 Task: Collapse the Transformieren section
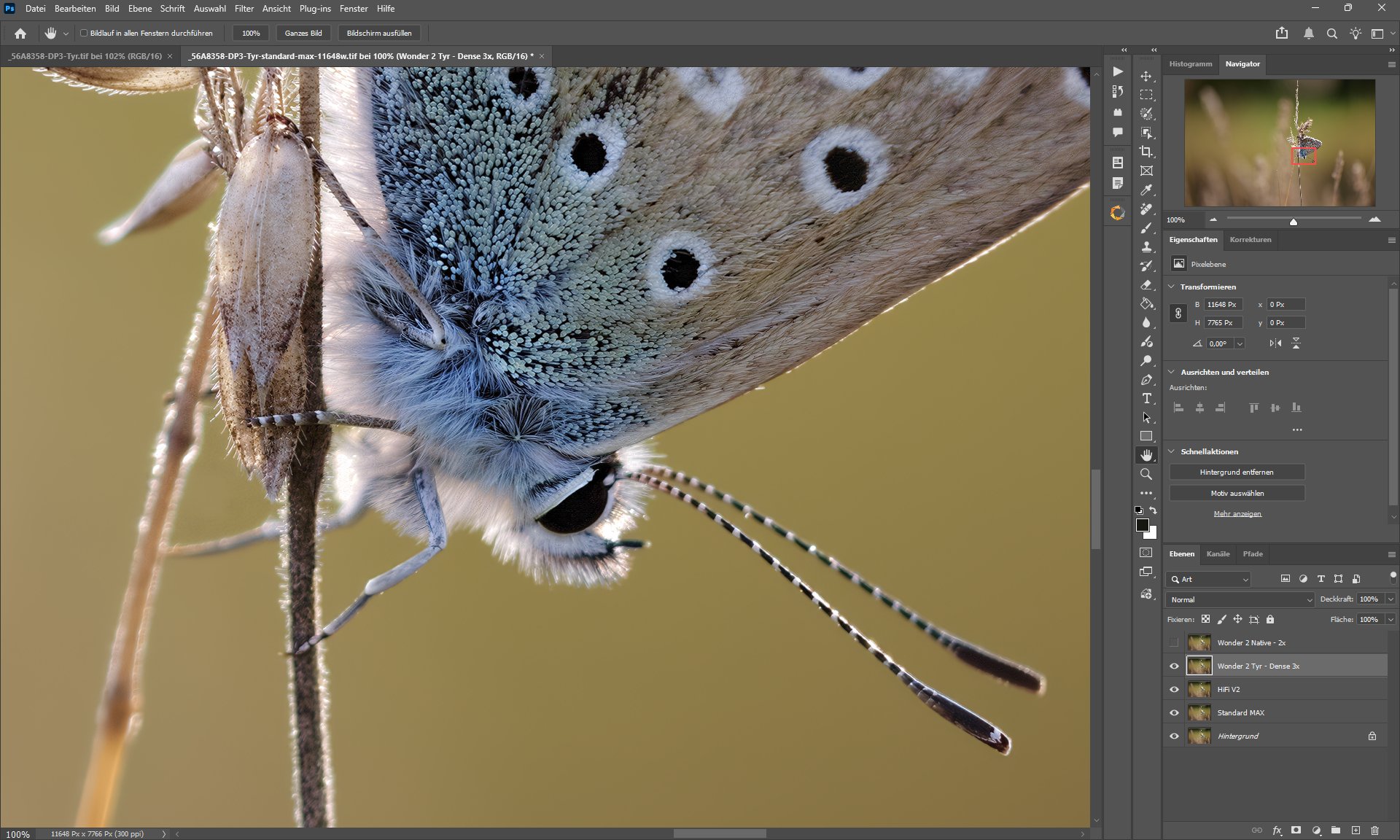pyautogui.click(x=1172, y=287)
